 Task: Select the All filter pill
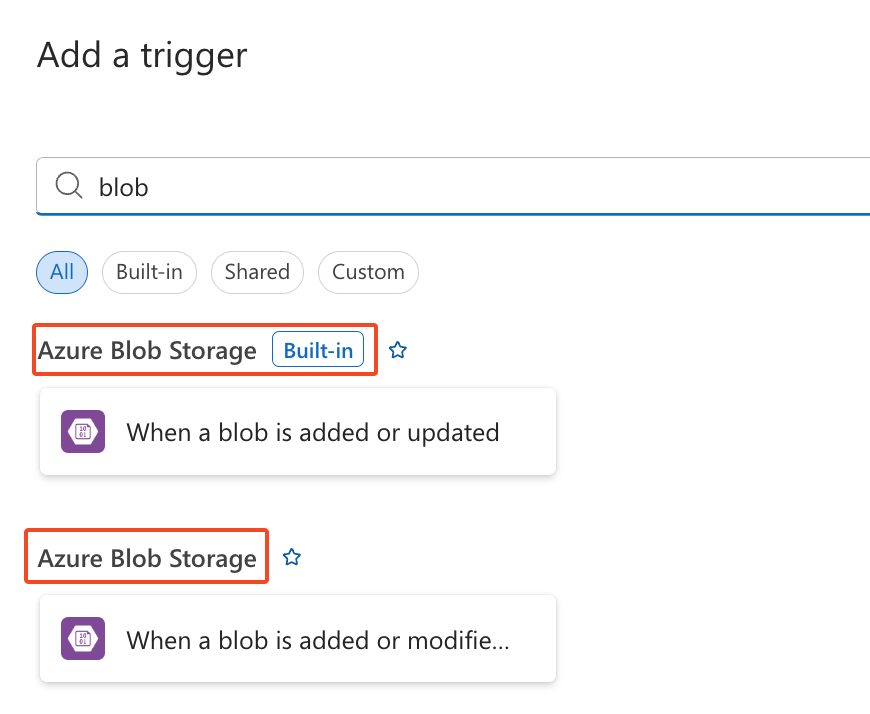click(x=62, y=272)
